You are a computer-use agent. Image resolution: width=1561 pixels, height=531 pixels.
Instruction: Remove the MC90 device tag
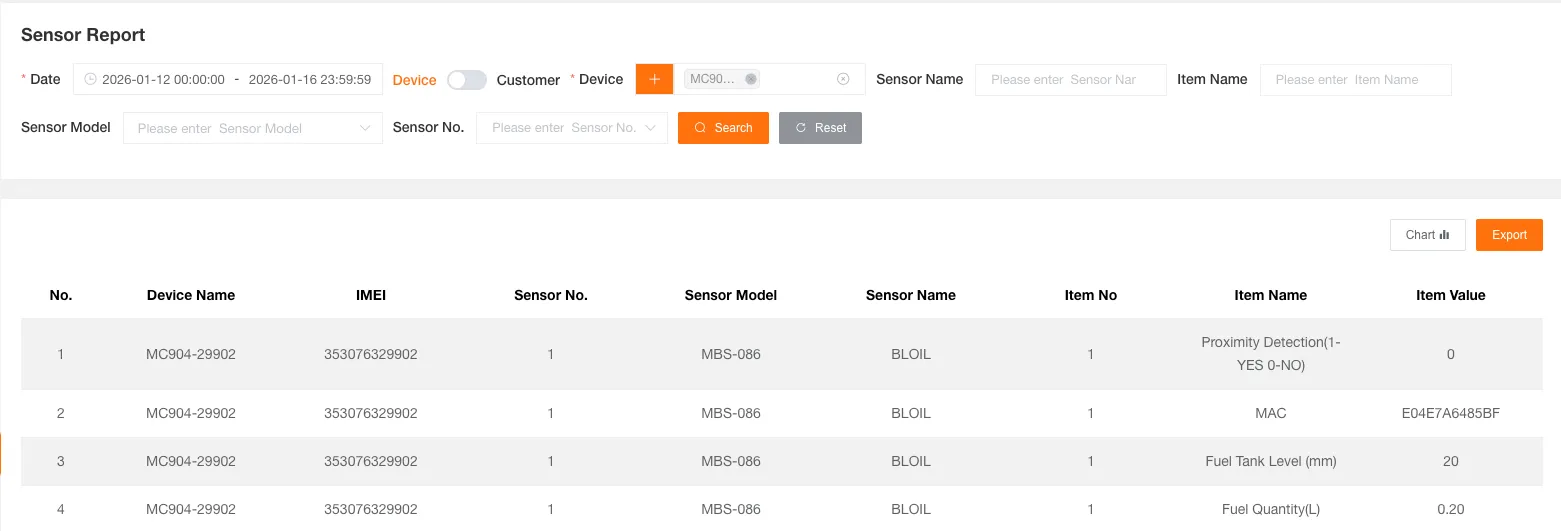[751, 79]
